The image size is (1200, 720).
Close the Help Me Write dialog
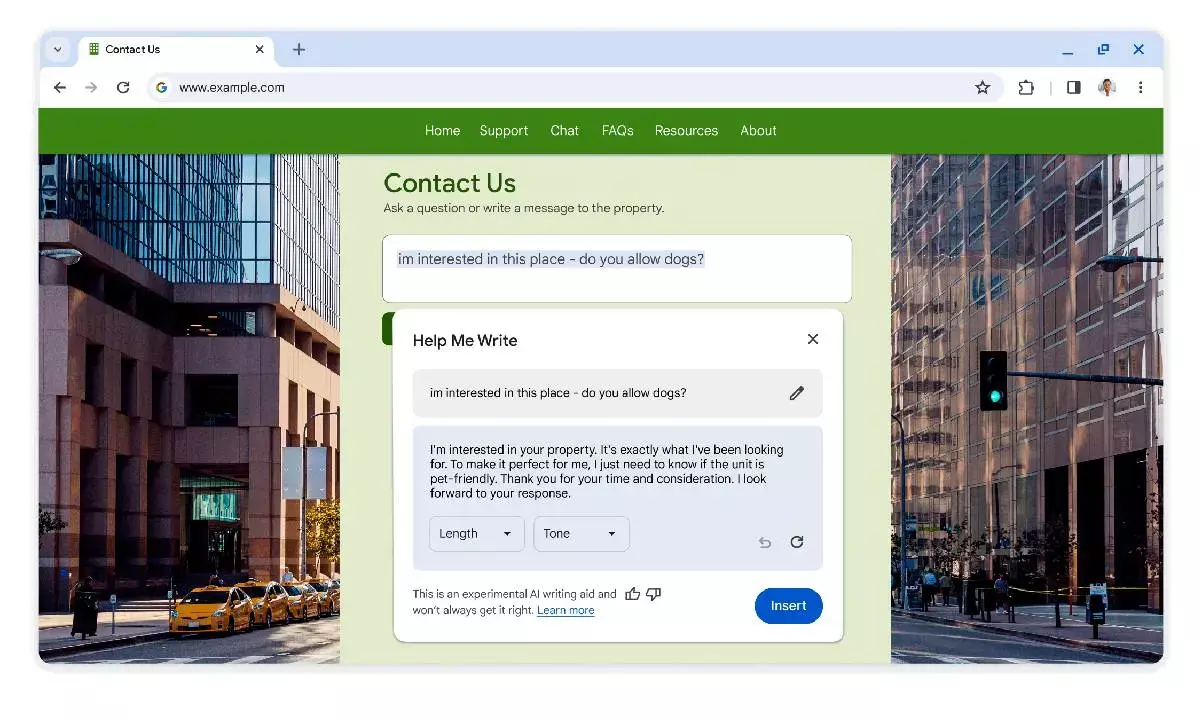[812, 339]
